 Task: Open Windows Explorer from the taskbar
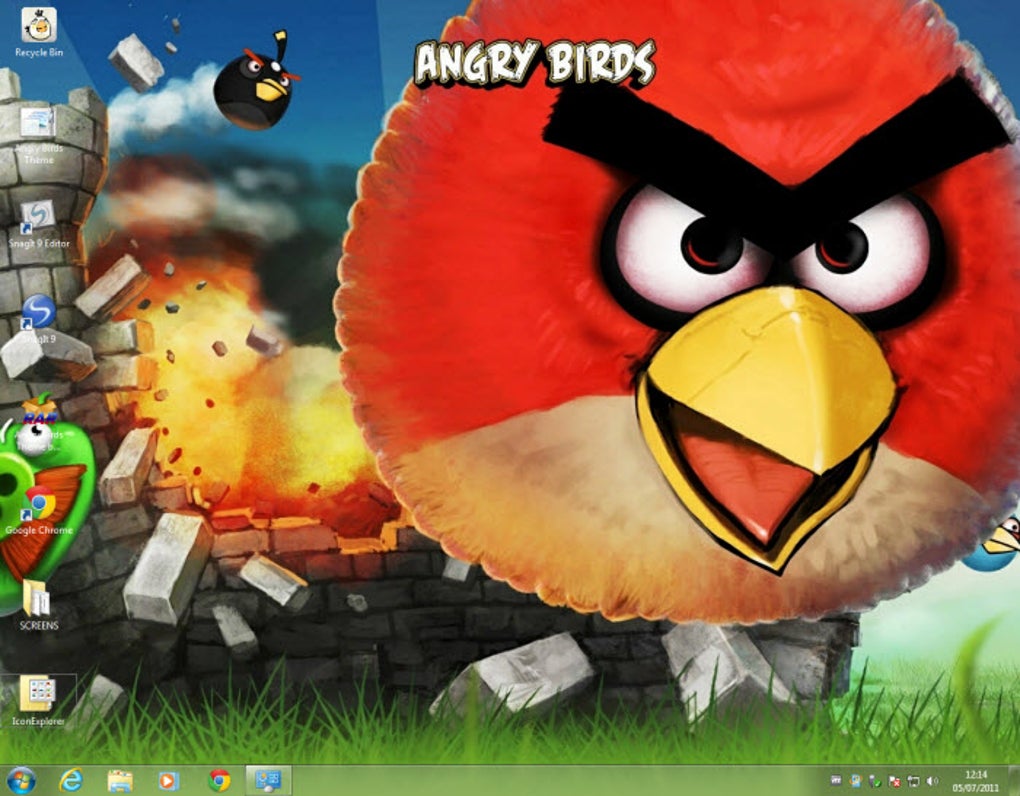click(120, 780)
